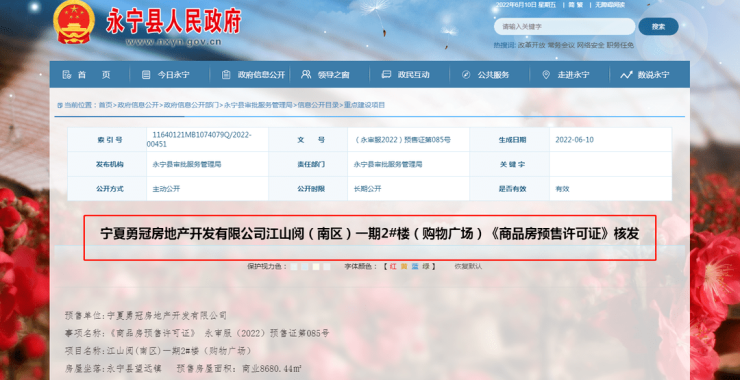Click the 数说永宁 chart icon

click(x=626, y=75)
